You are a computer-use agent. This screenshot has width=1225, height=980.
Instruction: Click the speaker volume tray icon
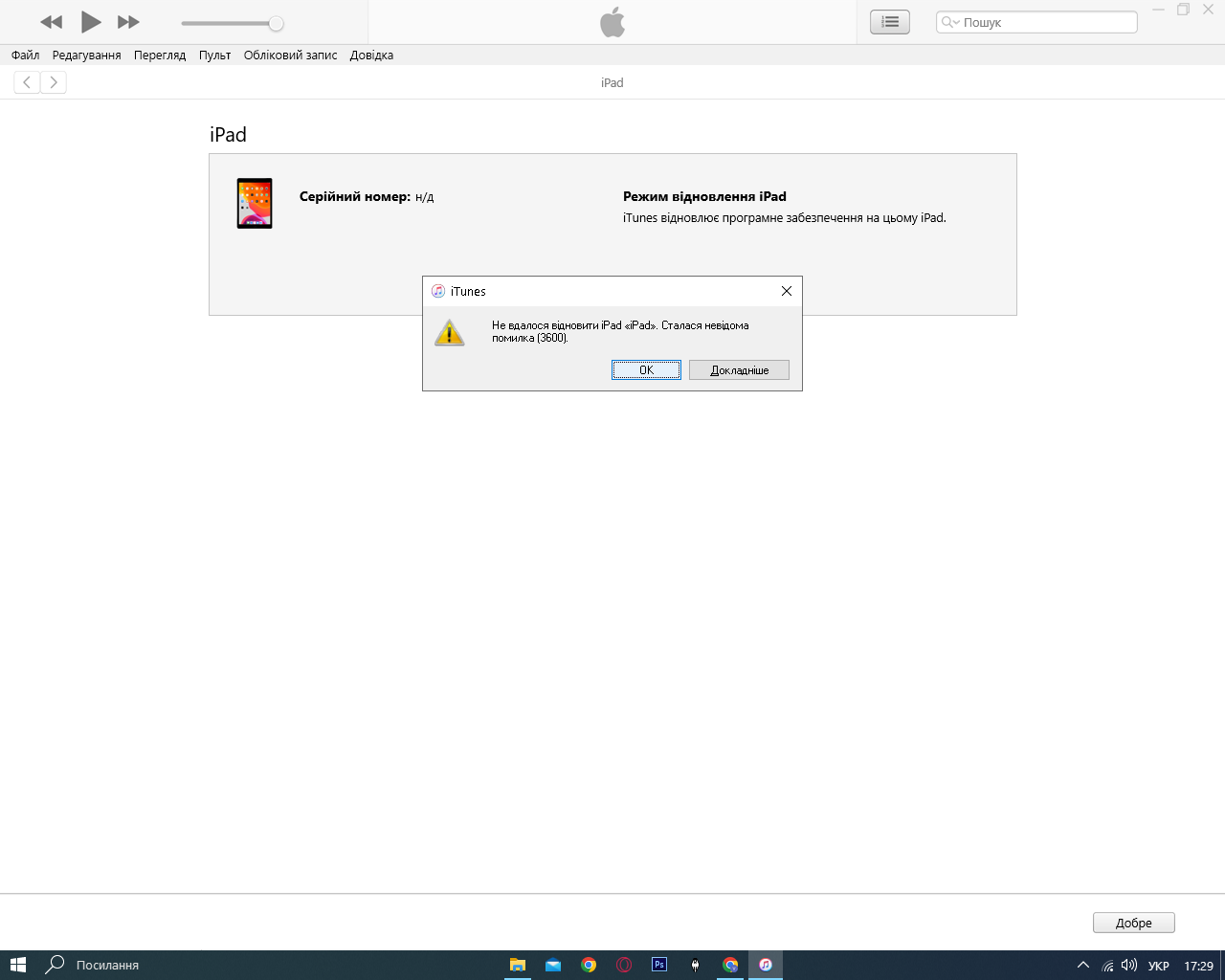[1129, 965]
